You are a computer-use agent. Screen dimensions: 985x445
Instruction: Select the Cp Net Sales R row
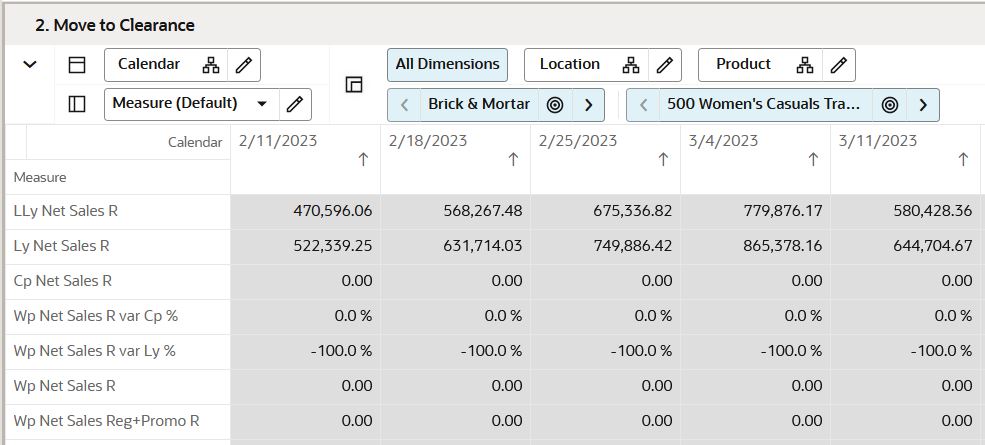(x=117, y=282)
